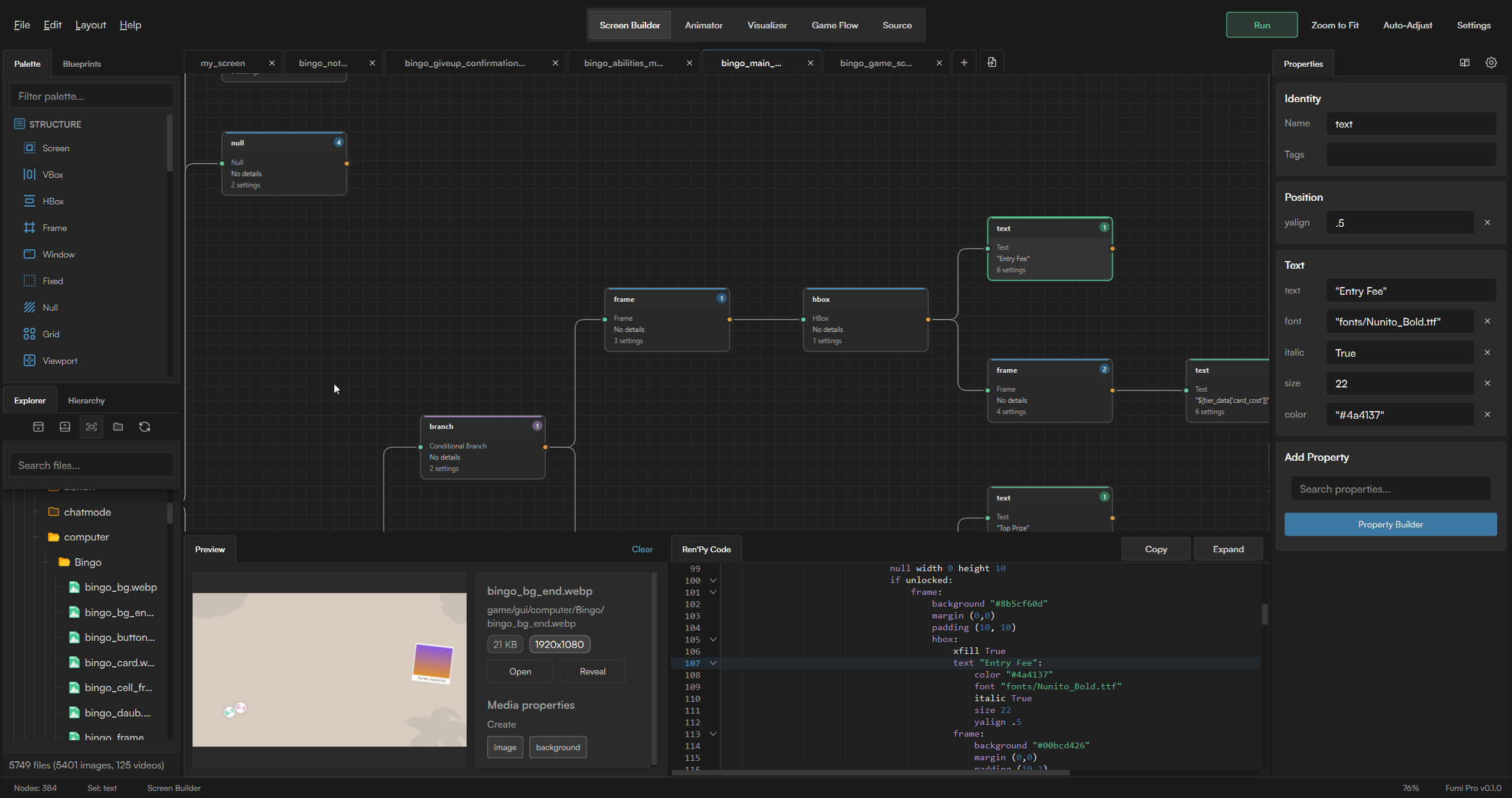Click the code panel horizontal scrollbar
1512x798 pixels.
[x=871, y=772]
